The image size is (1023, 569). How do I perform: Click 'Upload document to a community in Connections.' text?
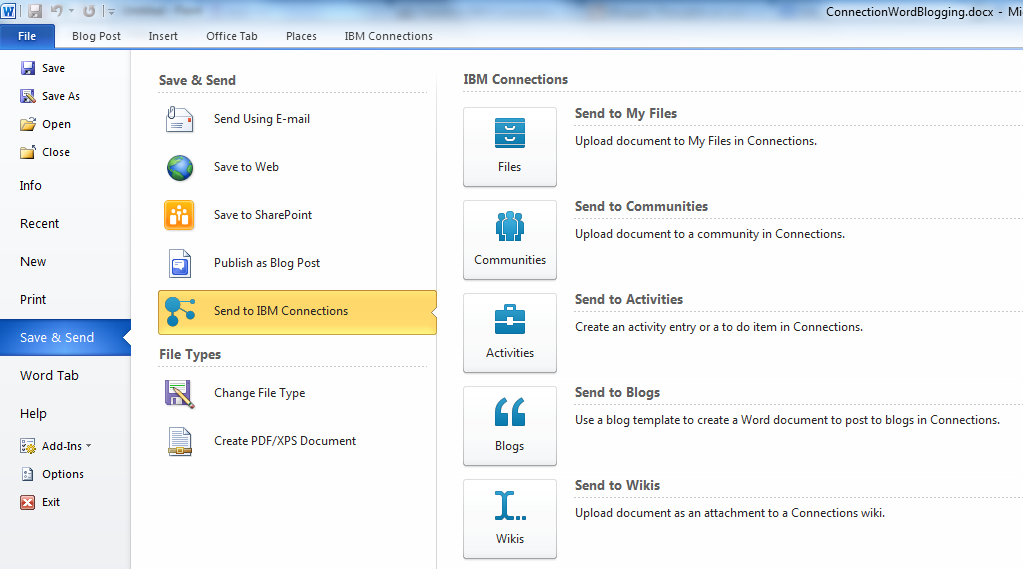click(x=710, y=234)
